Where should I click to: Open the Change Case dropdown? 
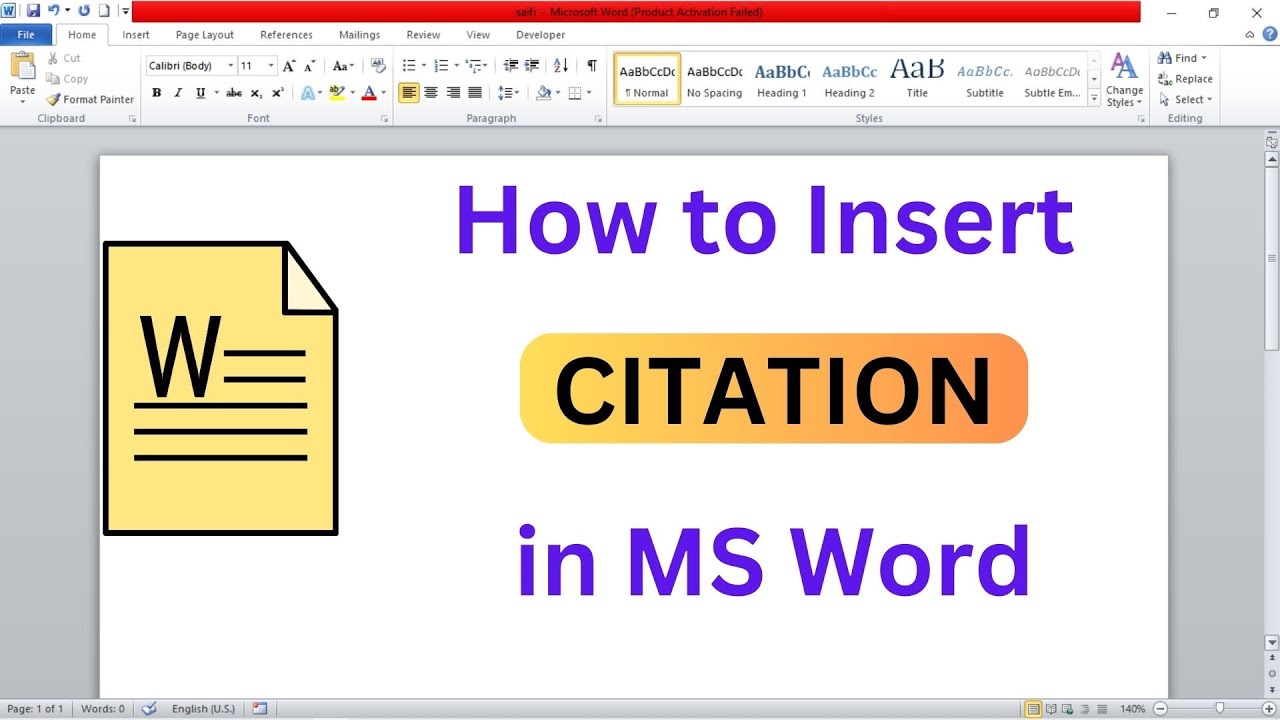(x=343, y=66)
